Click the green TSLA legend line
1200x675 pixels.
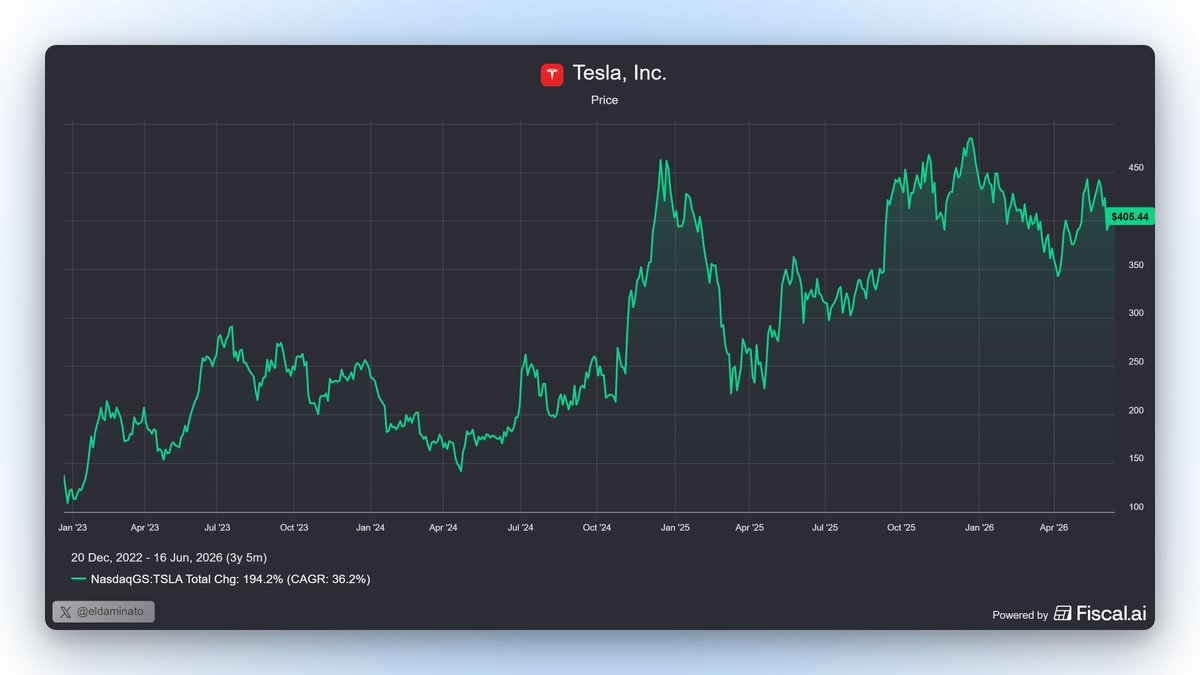(78, 580)
